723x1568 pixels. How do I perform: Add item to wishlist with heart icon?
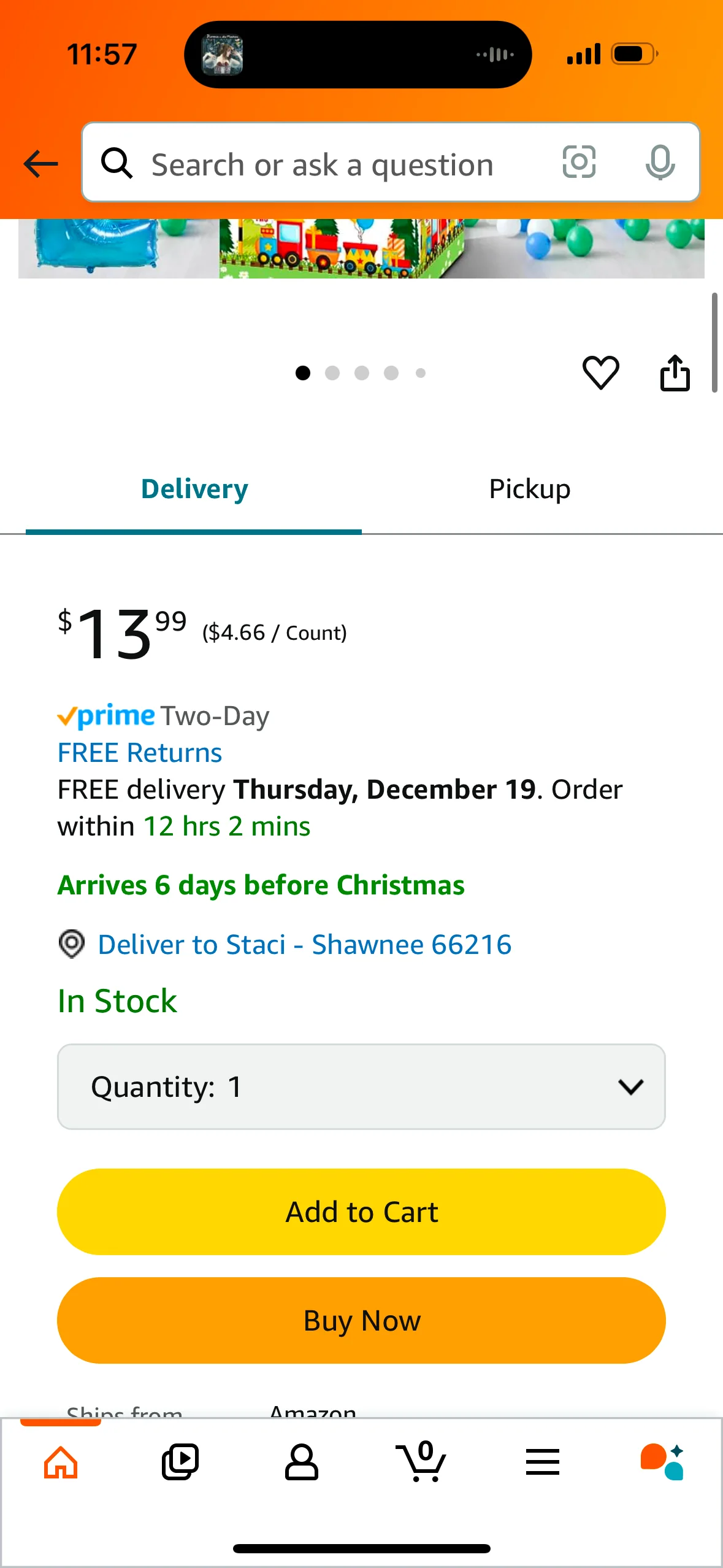point(600,372)
